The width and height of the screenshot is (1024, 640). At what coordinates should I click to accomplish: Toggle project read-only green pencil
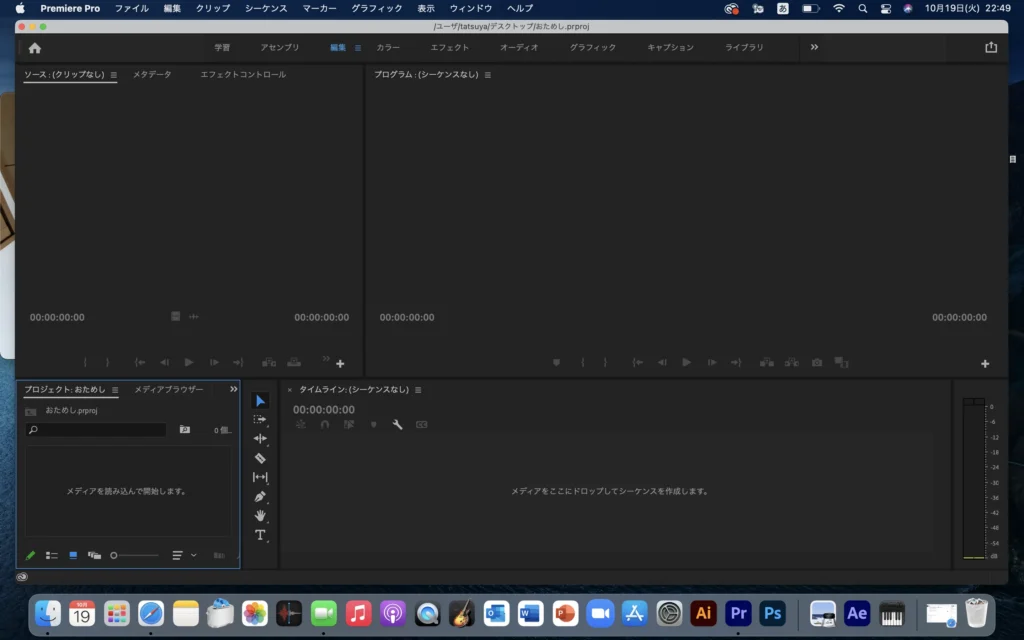pos(30,555)
